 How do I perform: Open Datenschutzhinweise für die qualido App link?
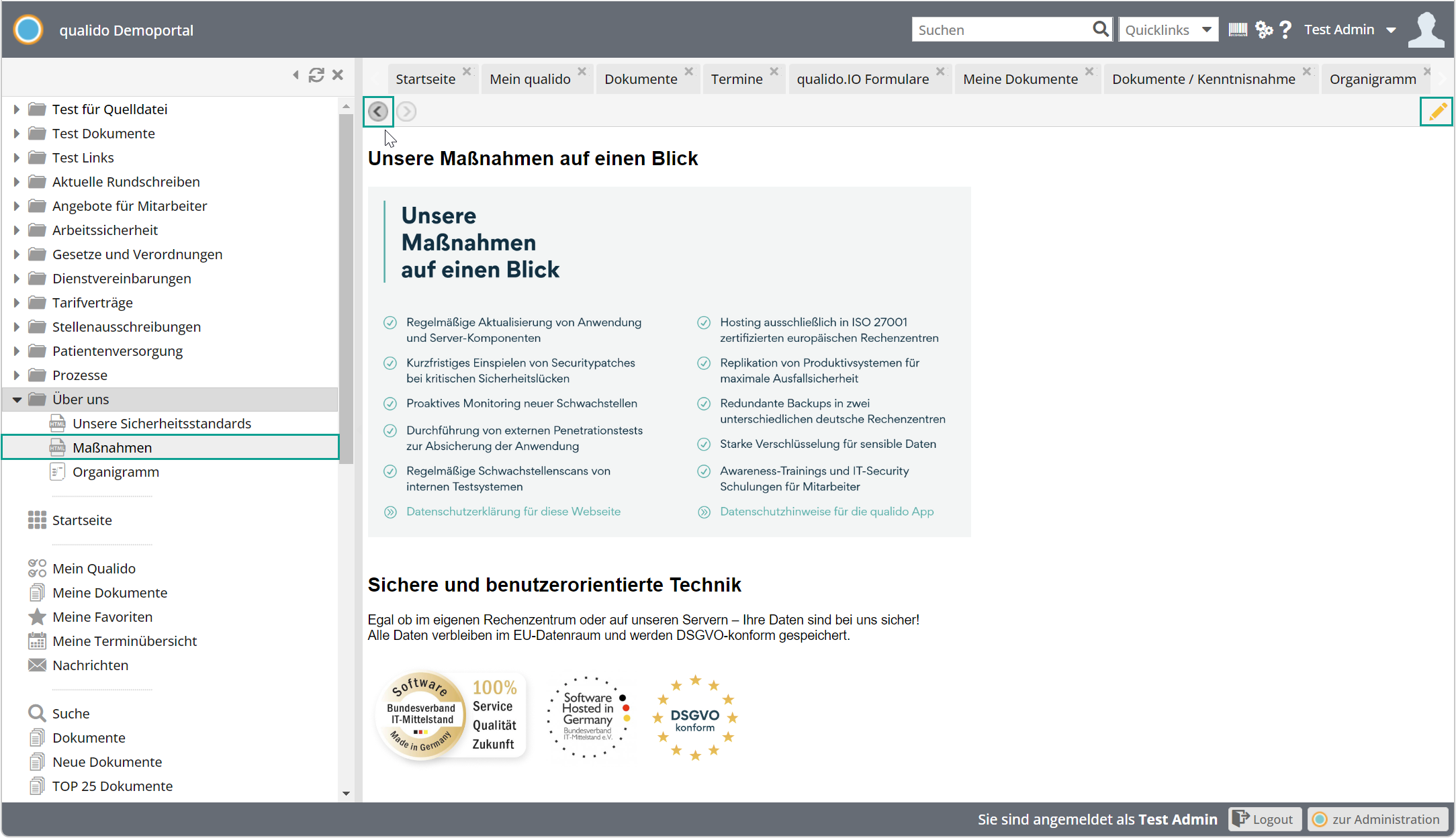click(827, 512)
